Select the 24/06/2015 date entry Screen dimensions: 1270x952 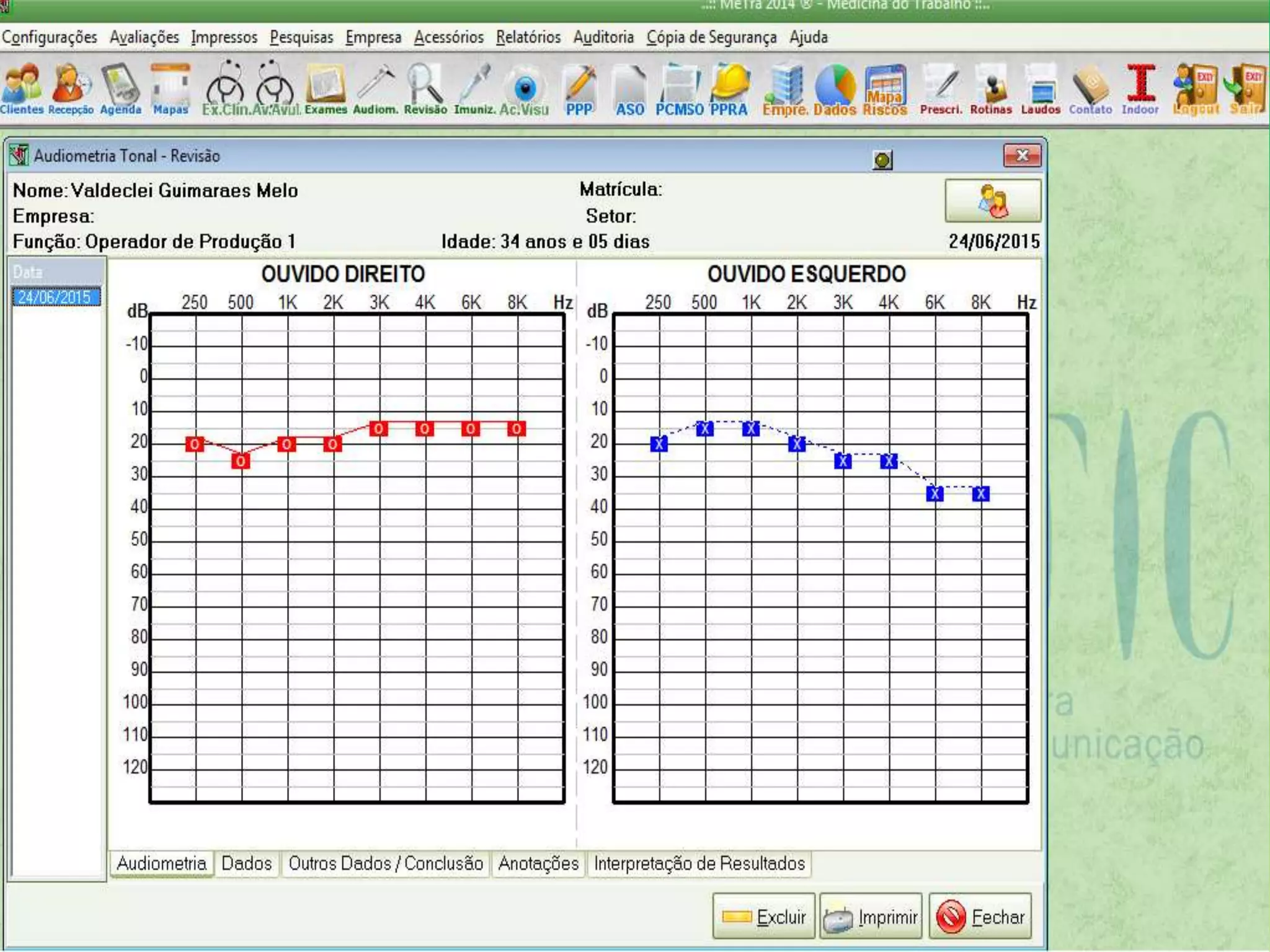55,297
